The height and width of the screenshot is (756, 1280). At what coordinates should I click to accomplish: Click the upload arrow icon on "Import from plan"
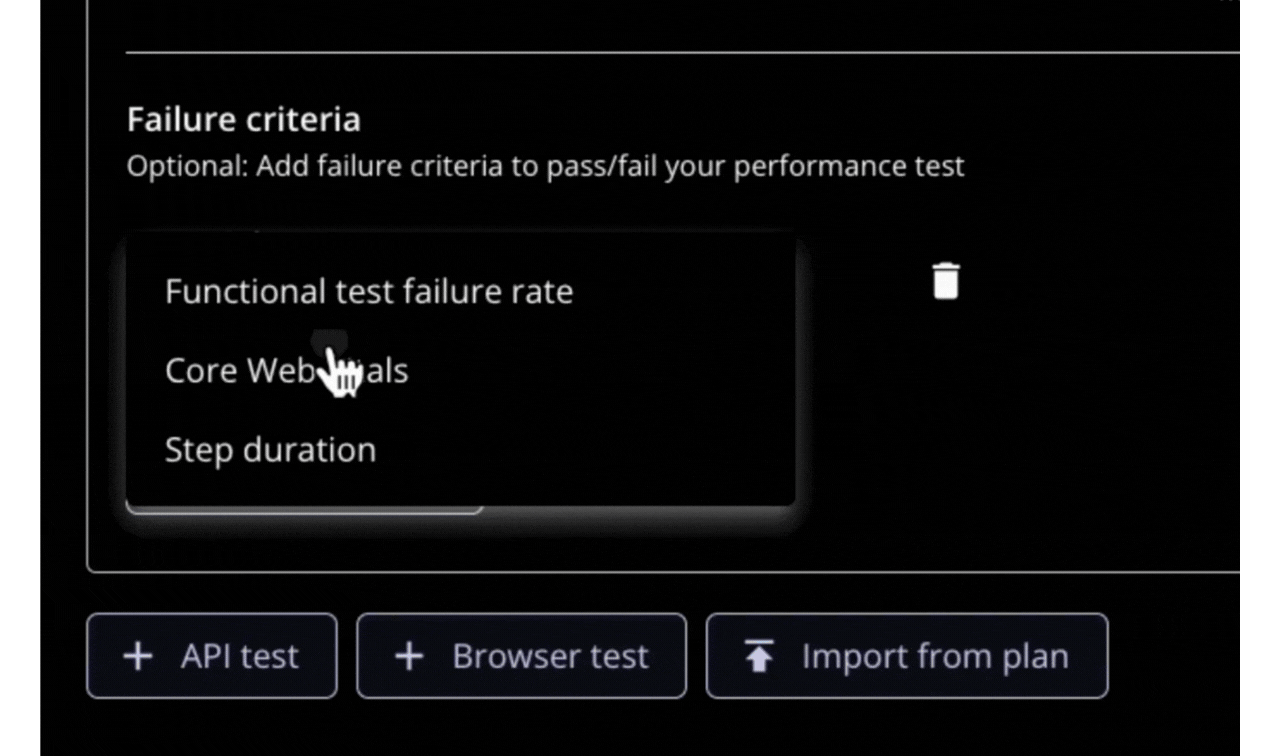[x=761, y=656]
